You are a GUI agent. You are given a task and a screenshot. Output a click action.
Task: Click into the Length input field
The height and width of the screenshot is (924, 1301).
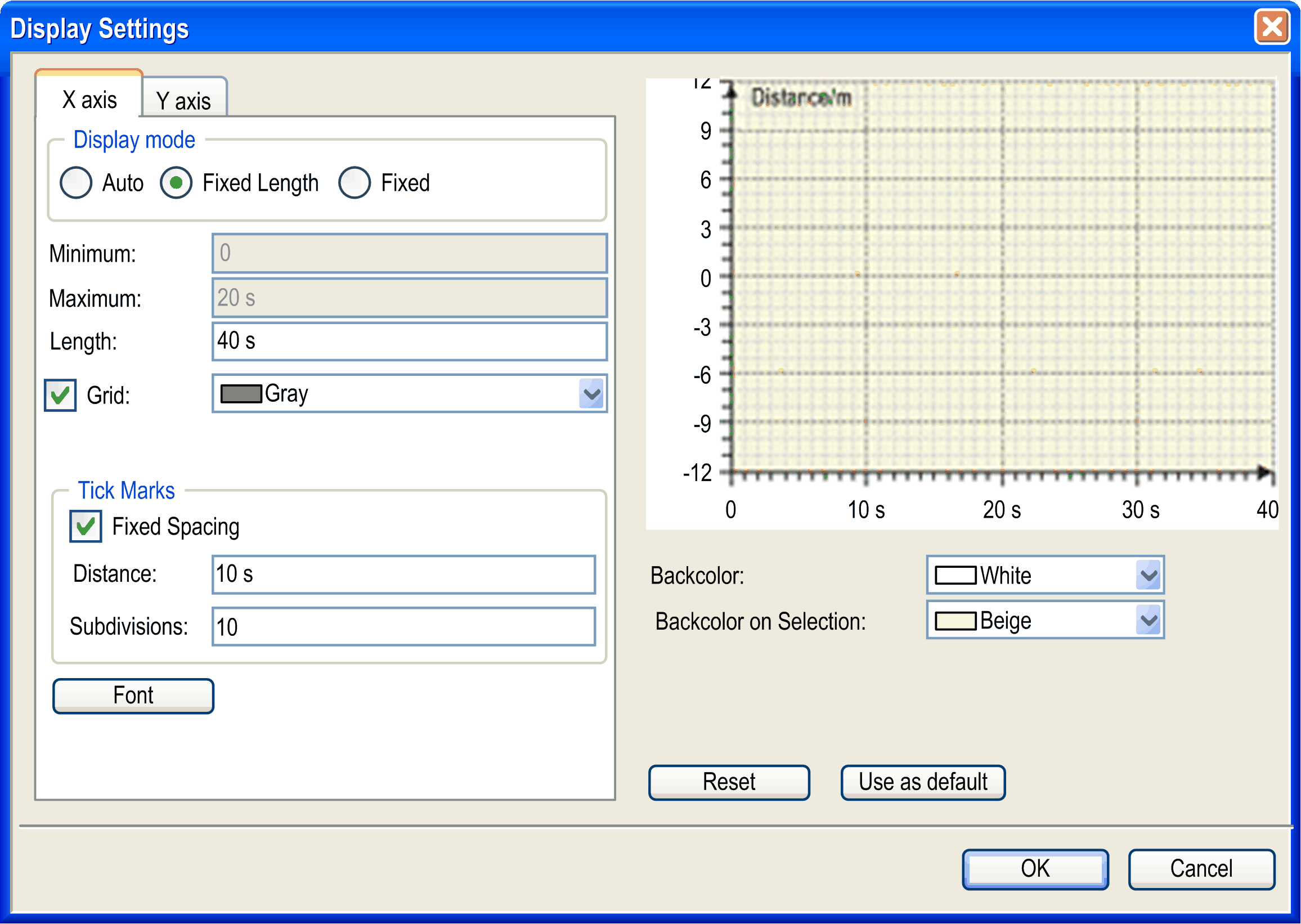[x=410, y=342]
